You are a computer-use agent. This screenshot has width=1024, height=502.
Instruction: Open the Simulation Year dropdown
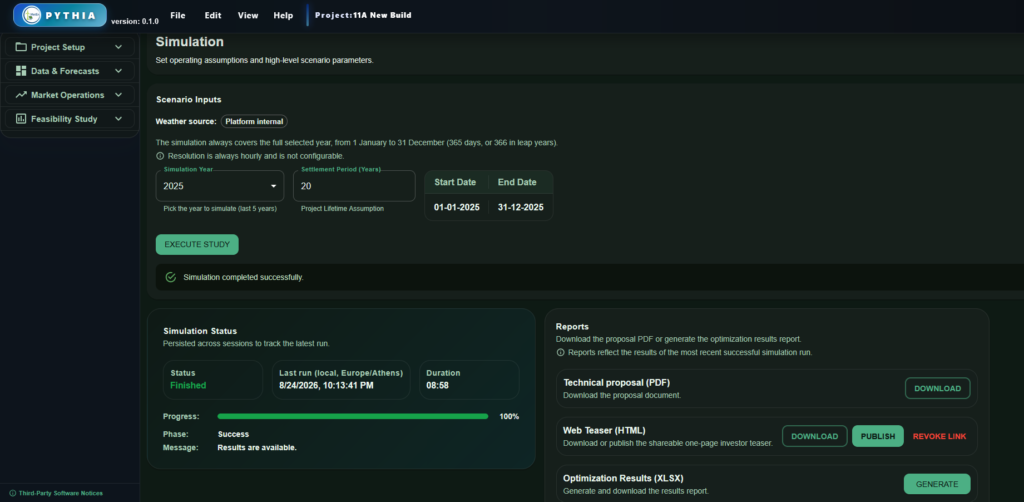(x=219, y=186)
